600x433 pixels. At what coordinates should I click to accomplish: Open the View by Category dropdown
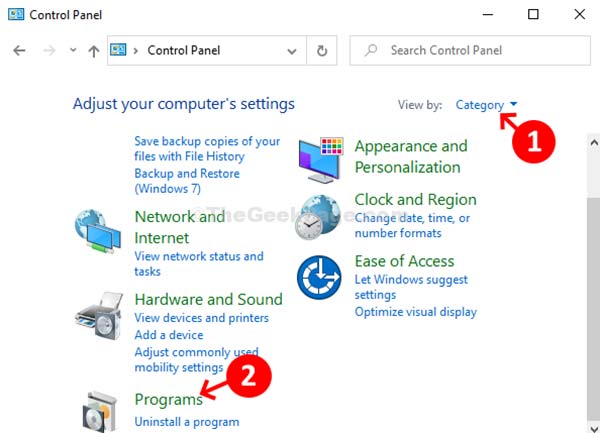[486, 105]
